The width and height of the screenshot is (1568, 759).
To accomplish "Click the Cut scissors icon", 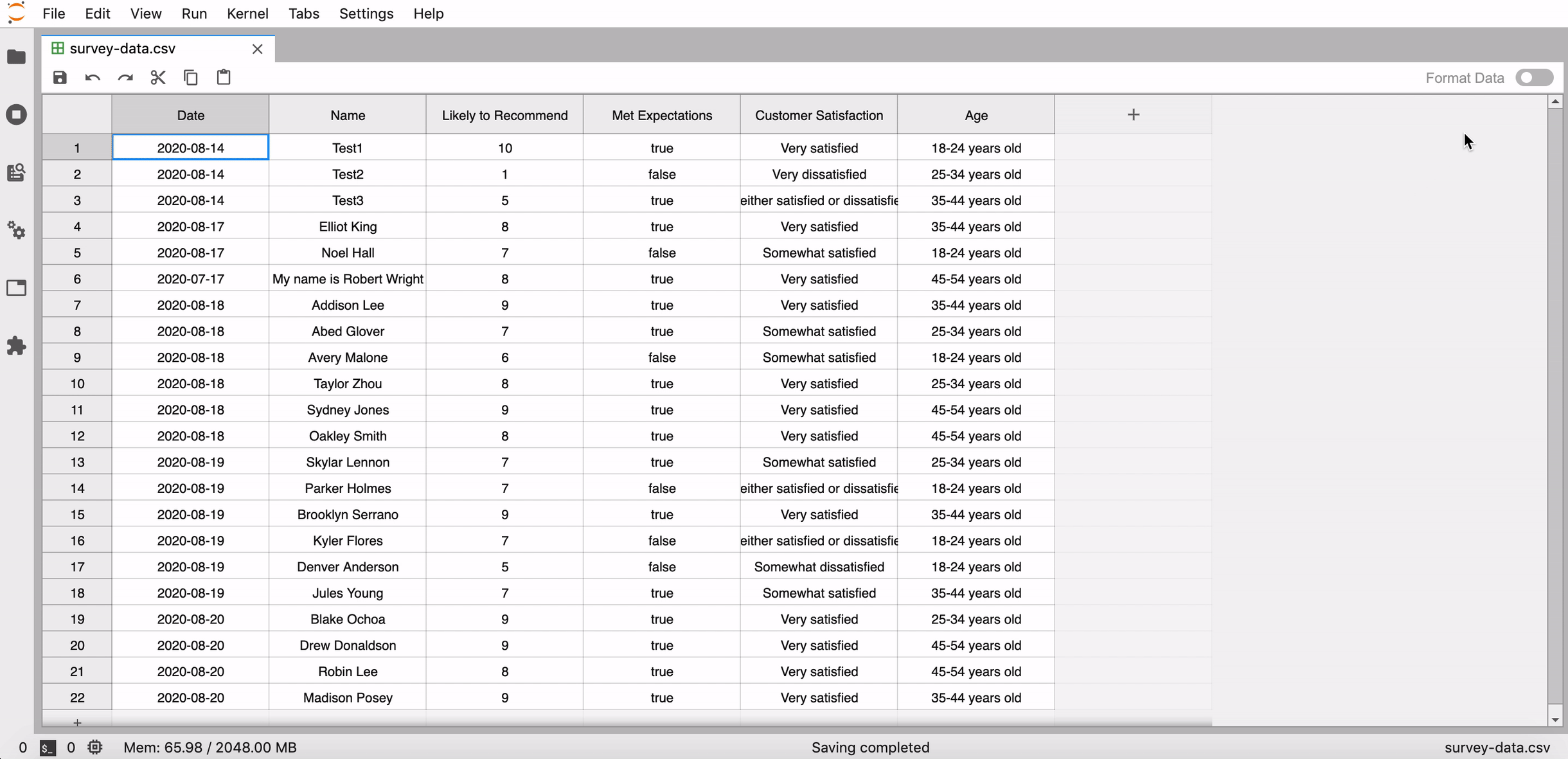I will click(x=158, y=78).
